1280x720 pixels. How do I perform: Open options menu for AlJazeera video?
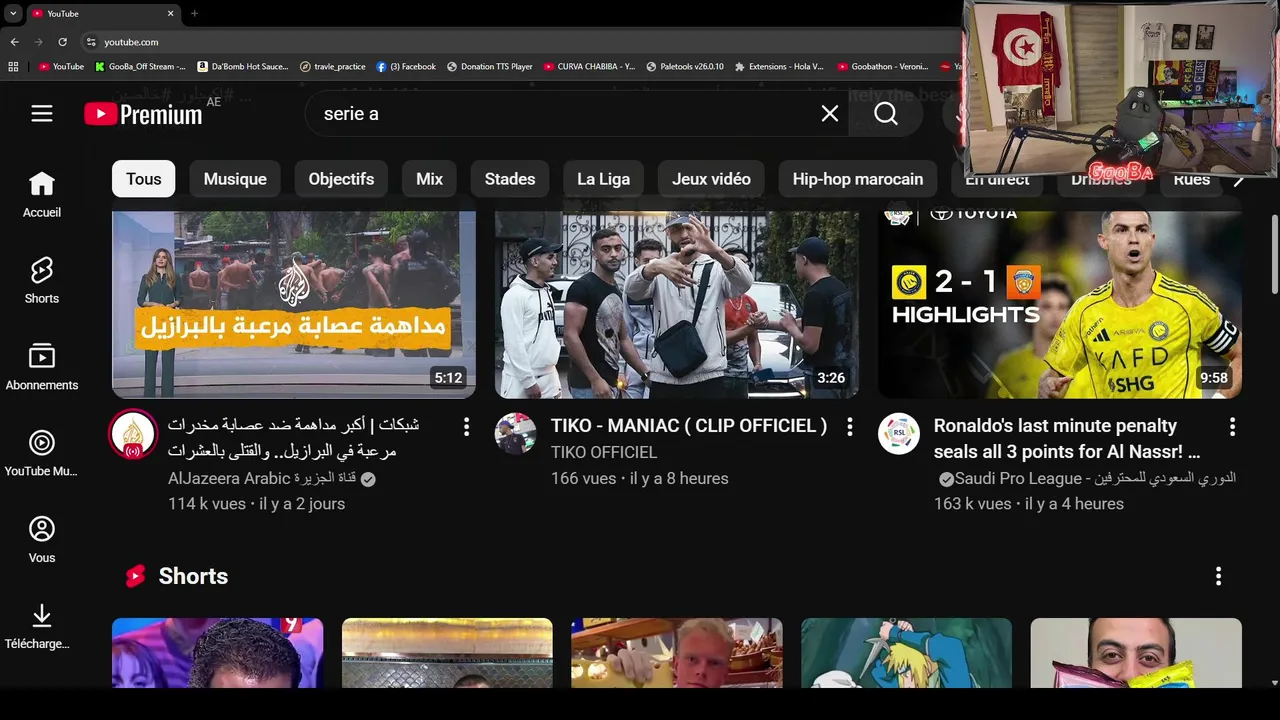(466, 427)
